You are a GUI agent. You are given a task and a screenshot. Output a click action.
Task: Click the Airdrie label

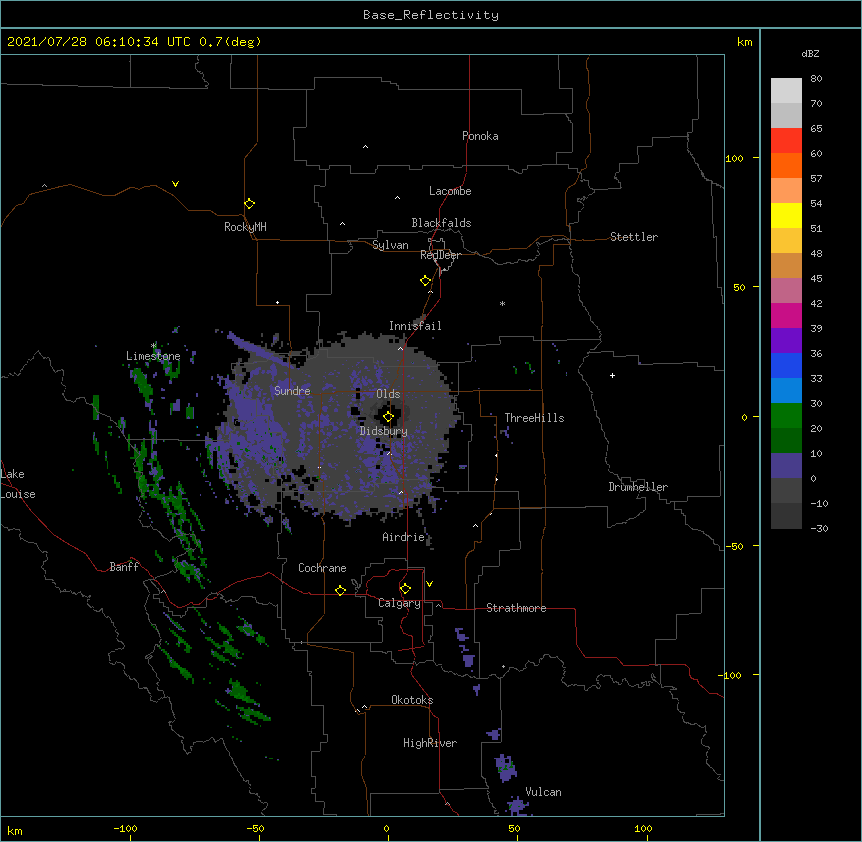pos(404,537)
